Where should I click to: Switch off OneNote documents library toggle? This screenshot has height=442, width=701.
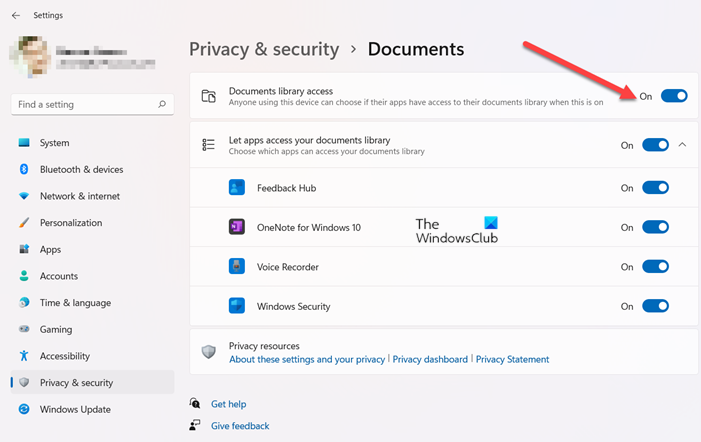655,227
